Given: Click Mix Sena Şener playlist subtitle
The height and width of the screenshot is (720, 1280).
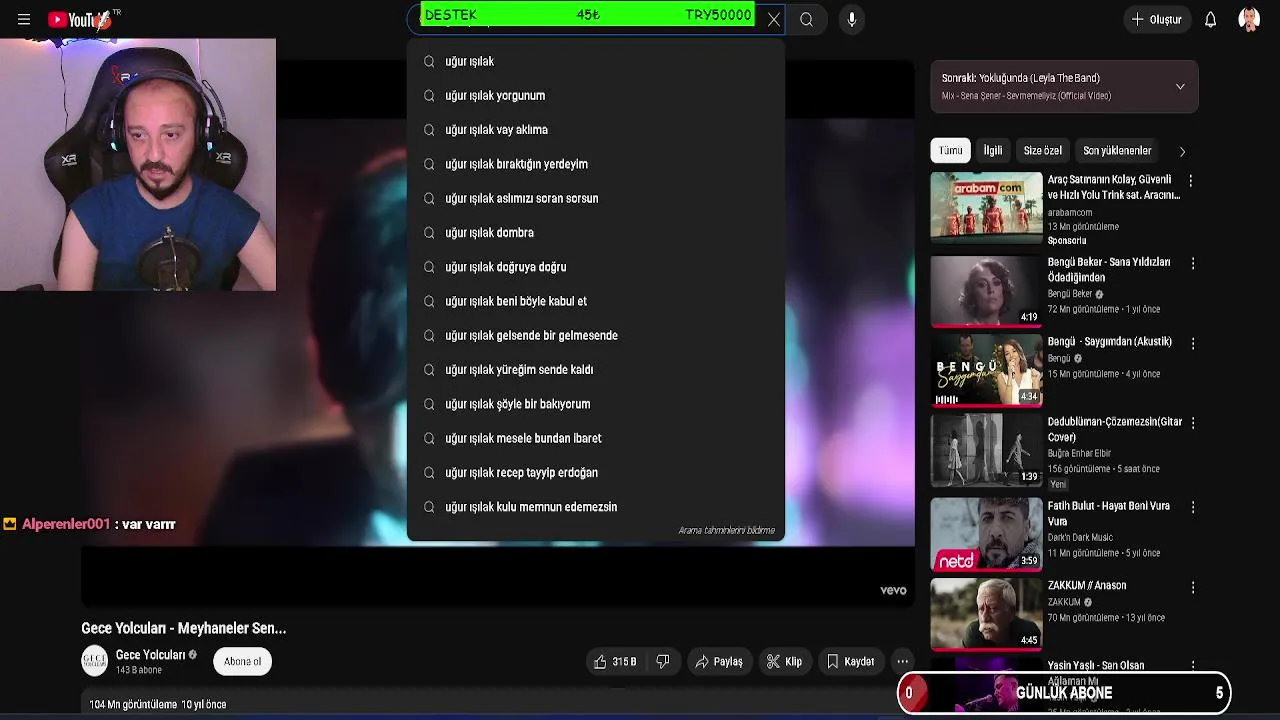Looking at the screenshot, I should 1026,96.
